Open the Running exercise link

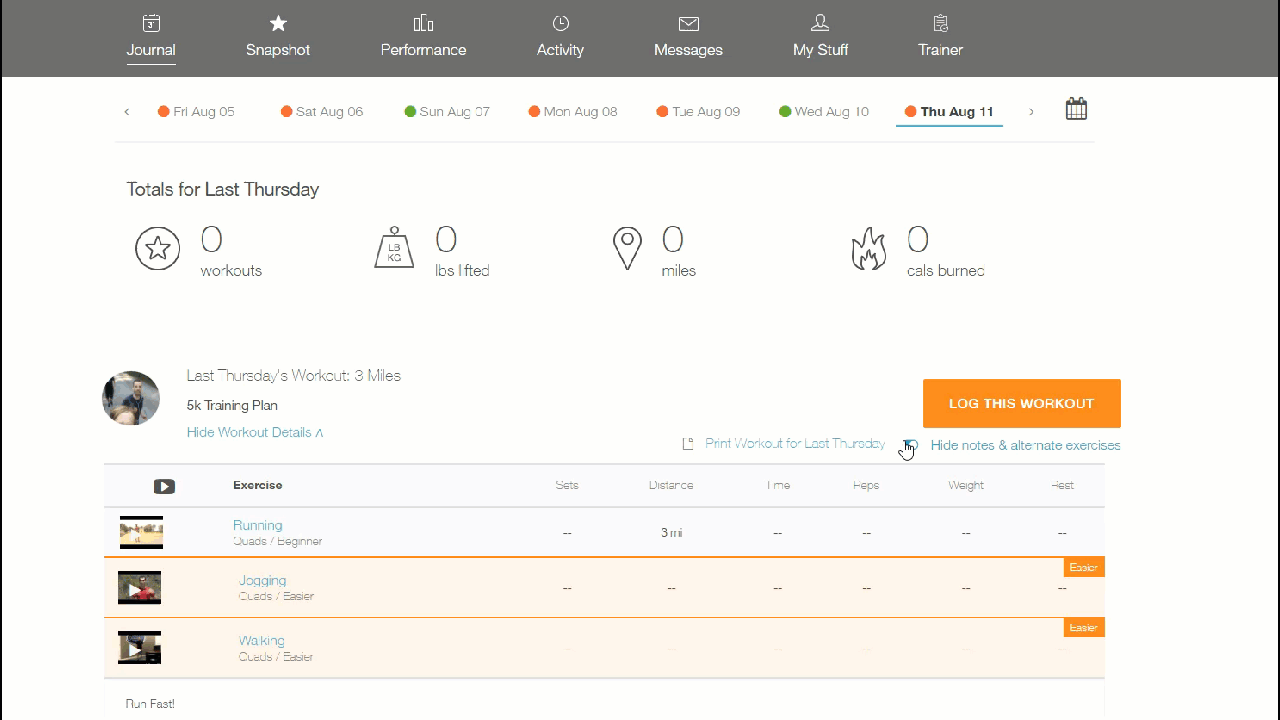click(258, 526)
